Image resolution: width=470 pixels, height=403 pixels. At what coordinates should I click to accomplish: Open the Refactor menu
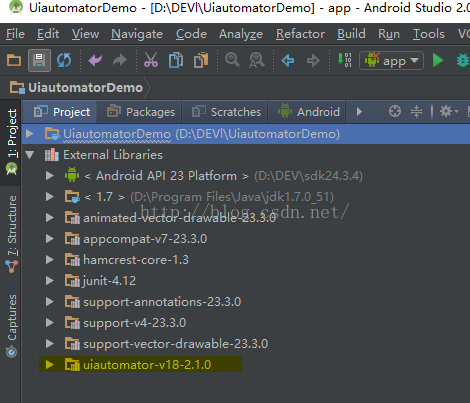coord(300,34)
